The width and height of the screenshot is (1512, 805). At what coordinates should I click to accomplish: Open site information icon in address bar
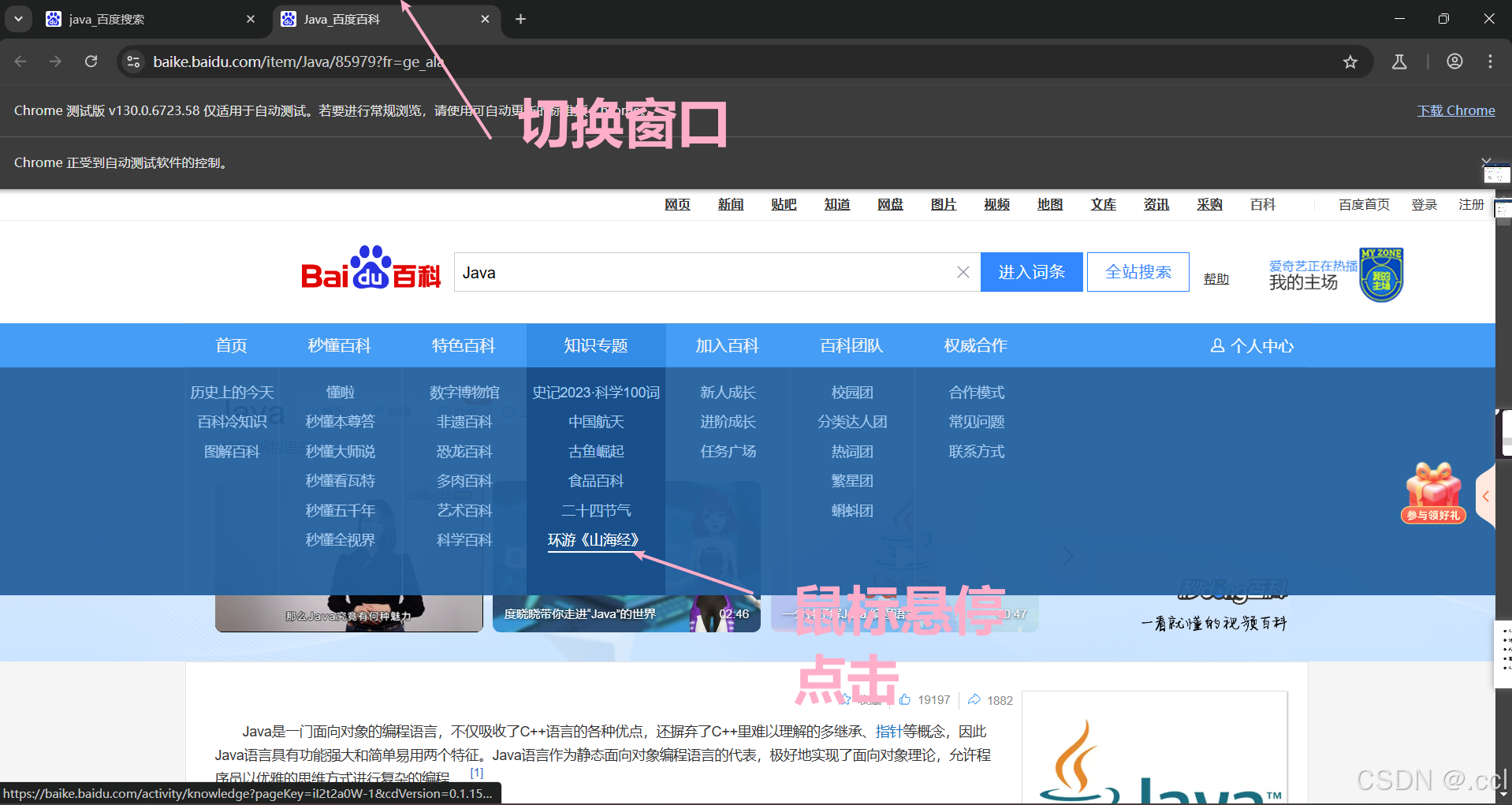point(133,61)
